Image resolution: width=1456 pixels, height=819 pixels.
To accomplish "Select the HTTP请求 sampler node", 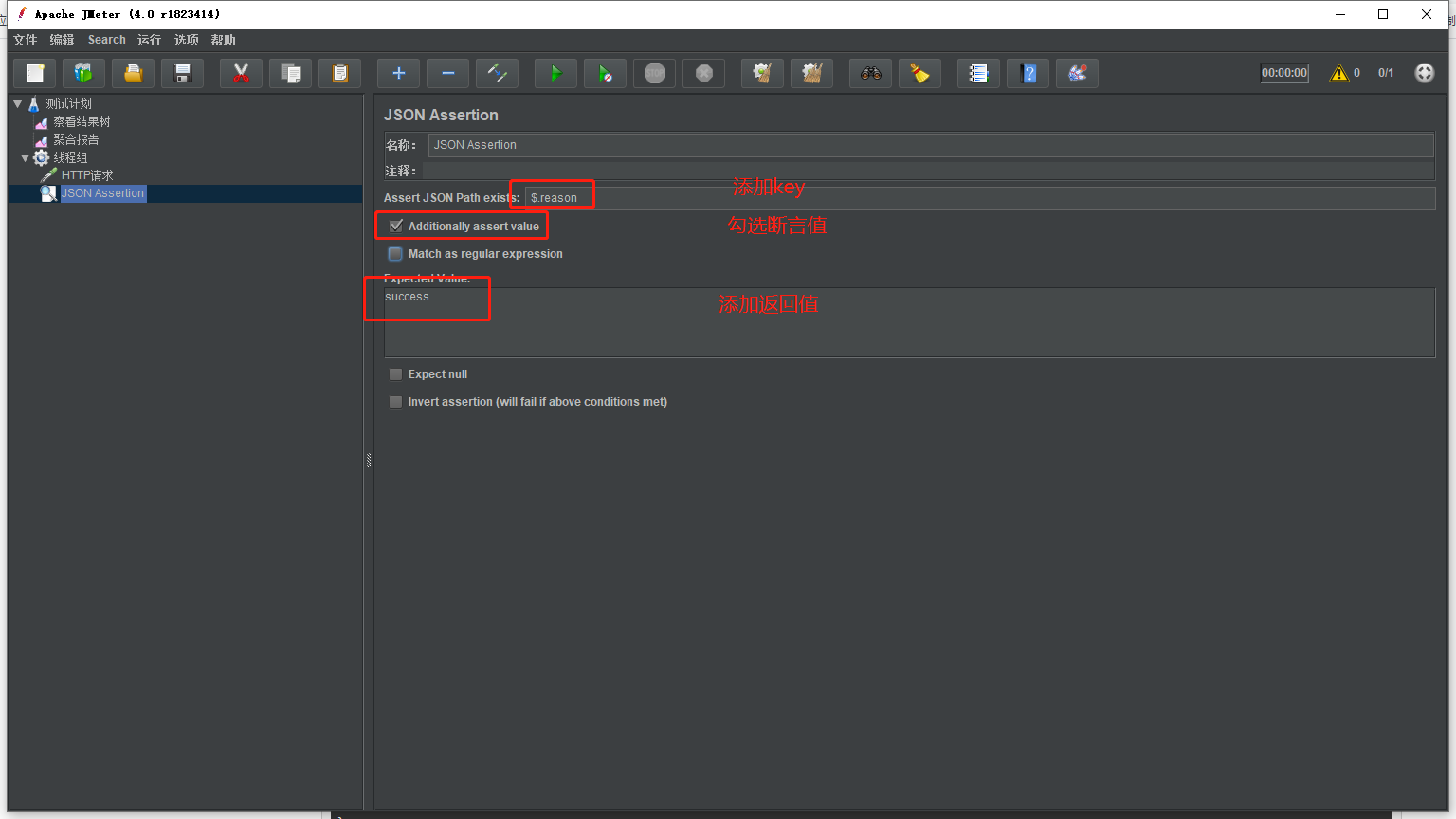I will [x=87, y=175].
